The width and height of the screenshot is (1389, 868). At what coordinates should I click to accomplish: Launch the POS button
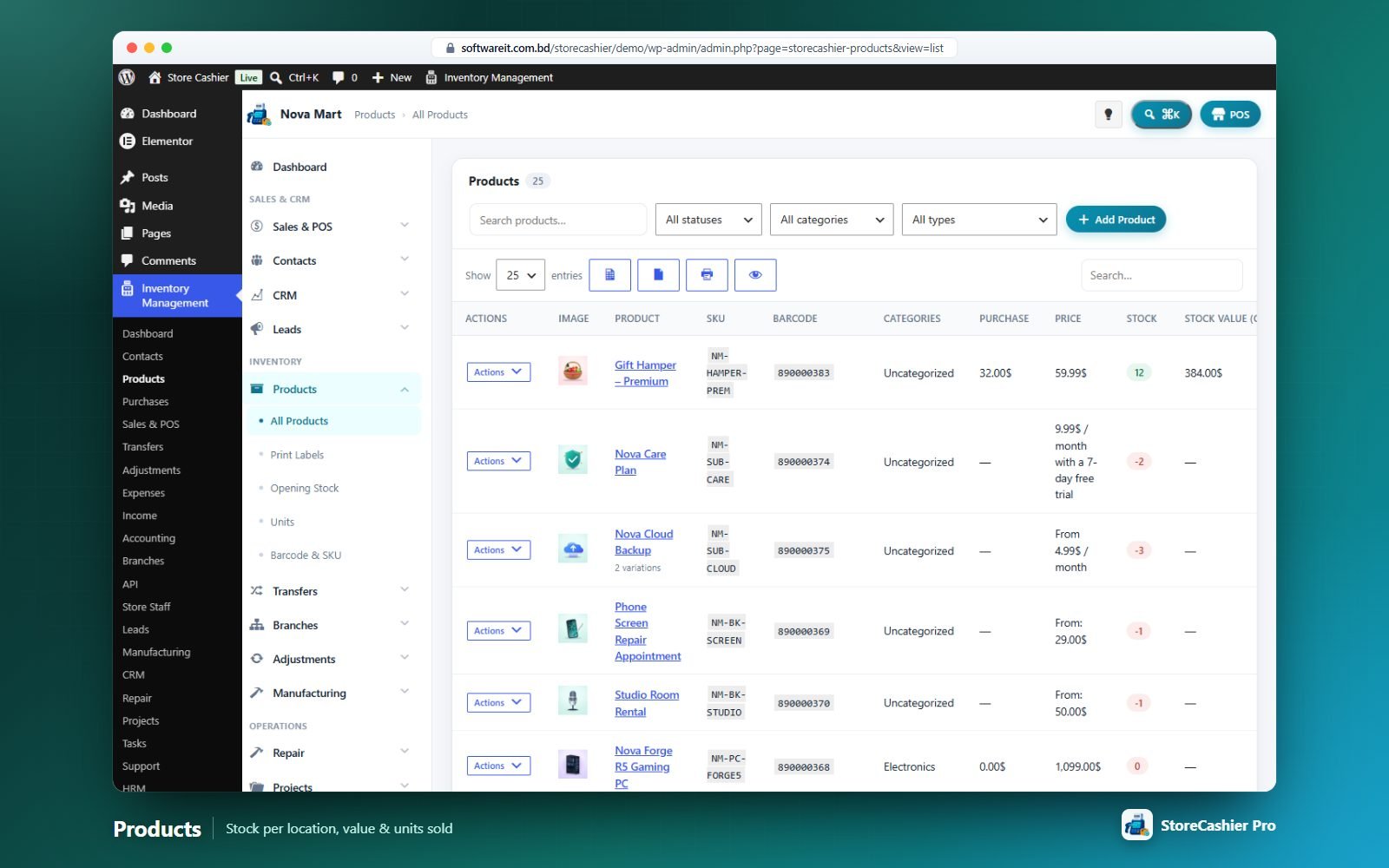pos(1230,114)
